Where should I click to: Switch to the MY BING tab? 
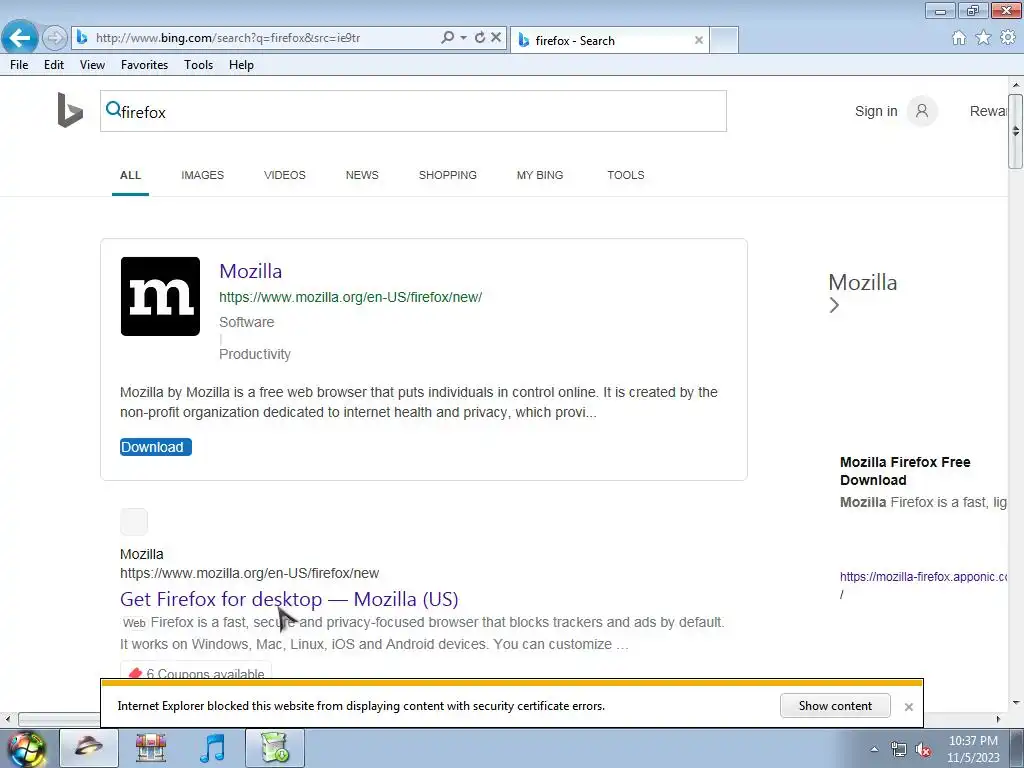click(x=540, y=175)
